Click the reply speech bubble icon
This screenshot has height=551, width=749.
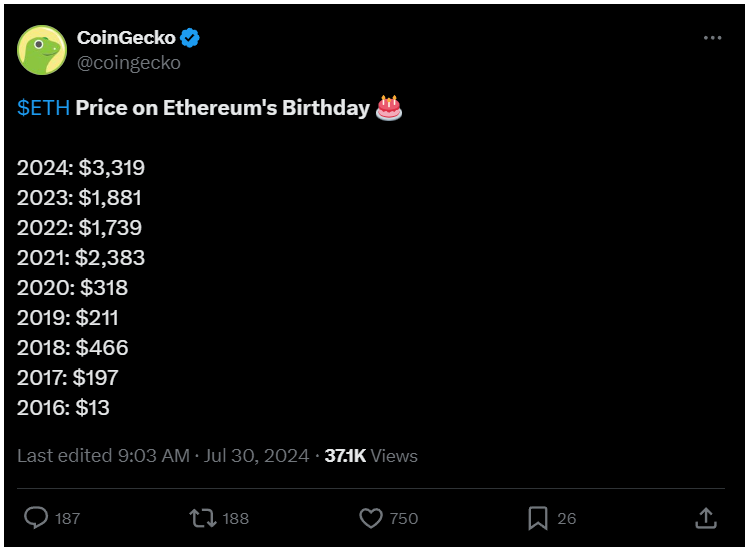pos(36,518)
